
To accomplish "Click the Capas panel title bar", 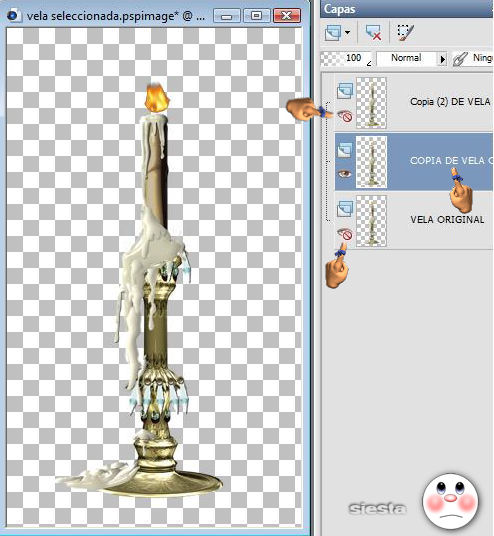I will (x=406, y=9).
